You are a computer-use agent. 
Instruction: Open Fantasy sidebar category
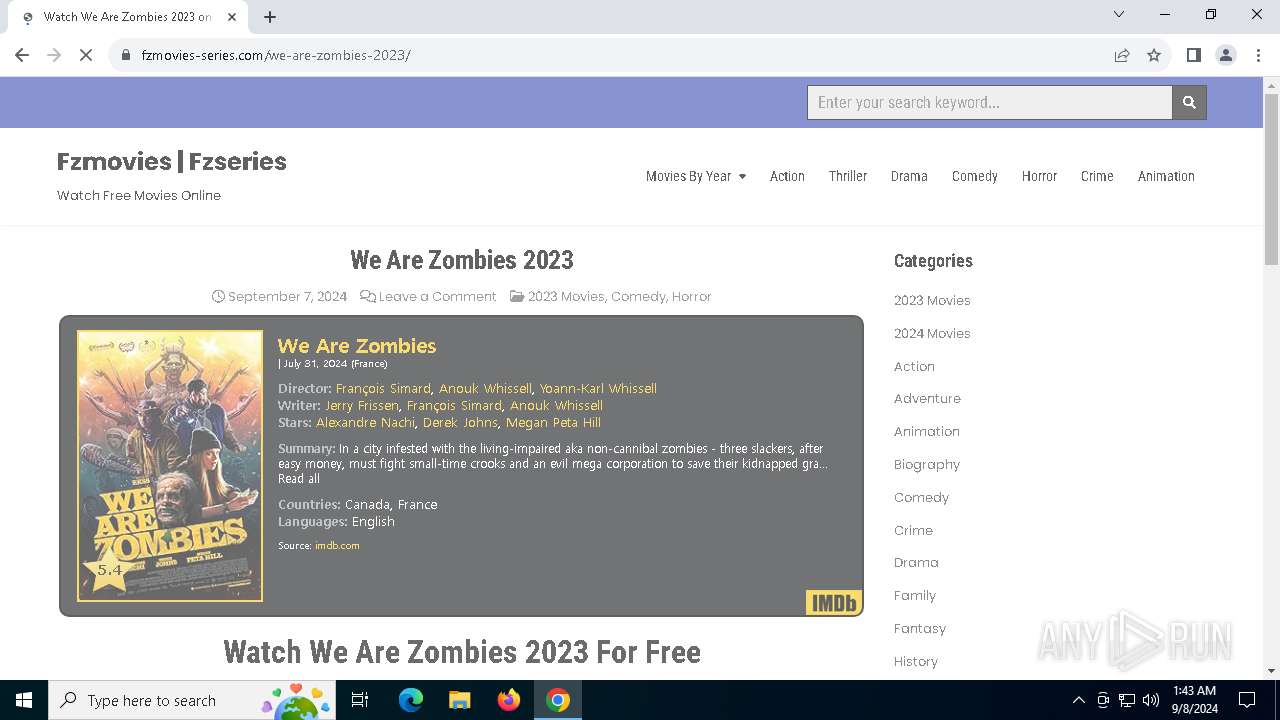coord(920,628)
